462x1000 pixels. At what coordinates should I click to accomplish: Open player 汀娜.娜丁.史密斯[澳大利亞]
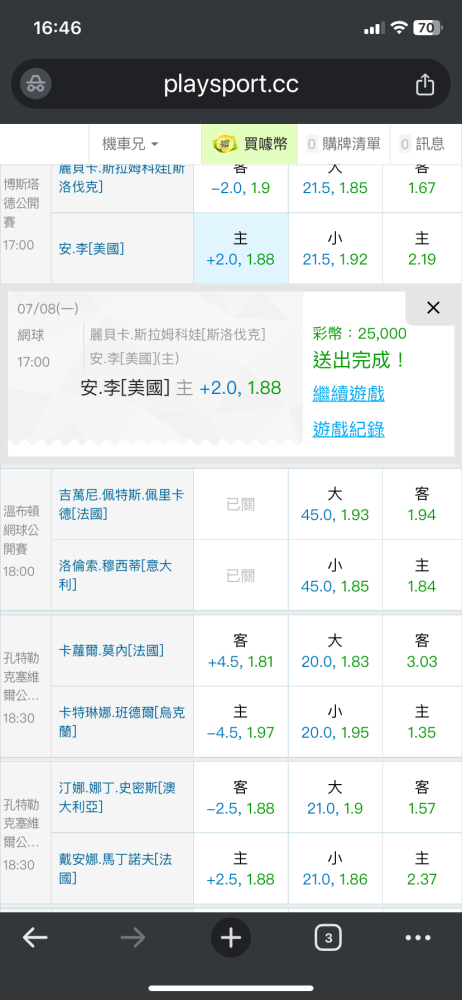117,797
